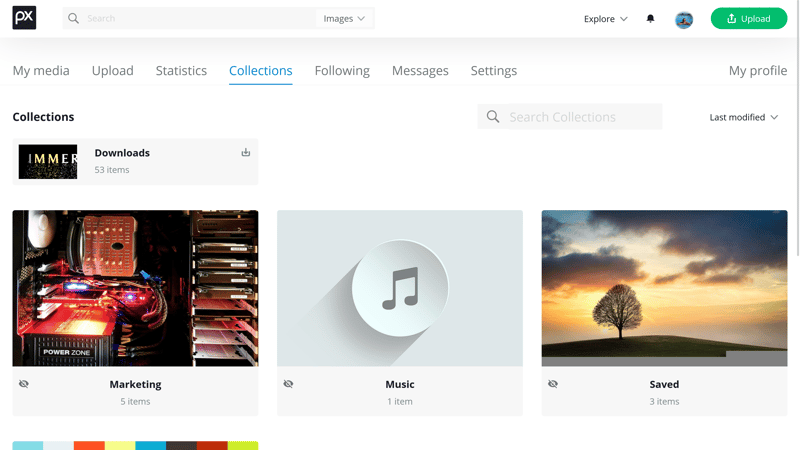Click the px logo home icon
800x450 pixels.
click(24, 18)
